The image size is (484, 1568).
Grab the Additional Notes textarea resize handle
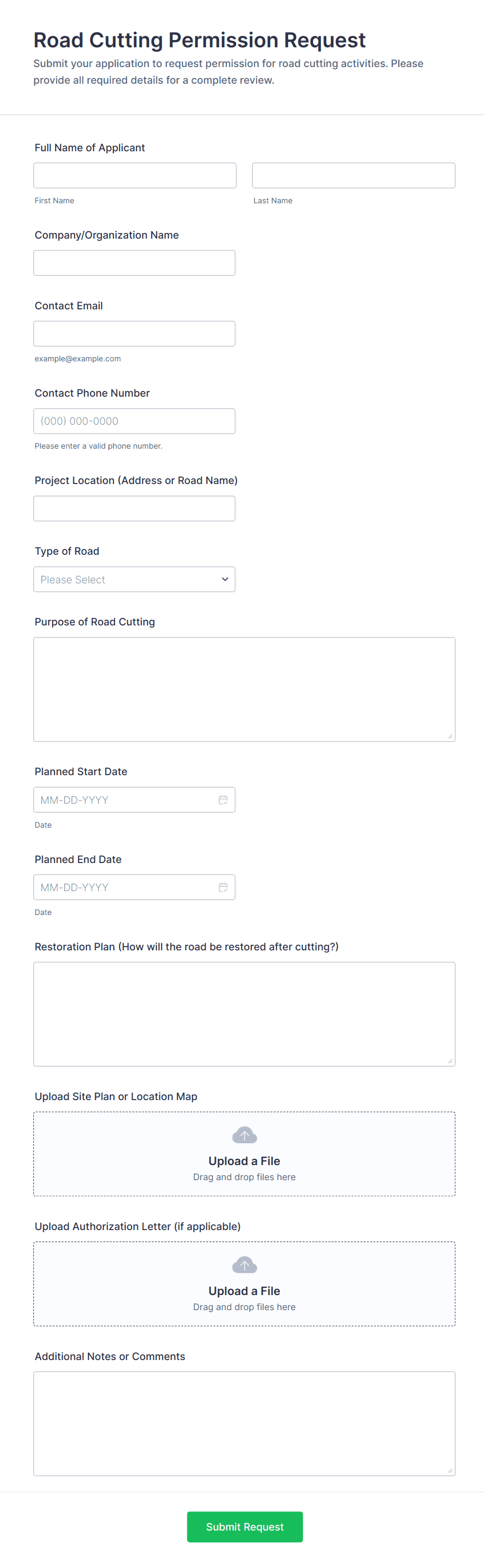point(450,1471)
